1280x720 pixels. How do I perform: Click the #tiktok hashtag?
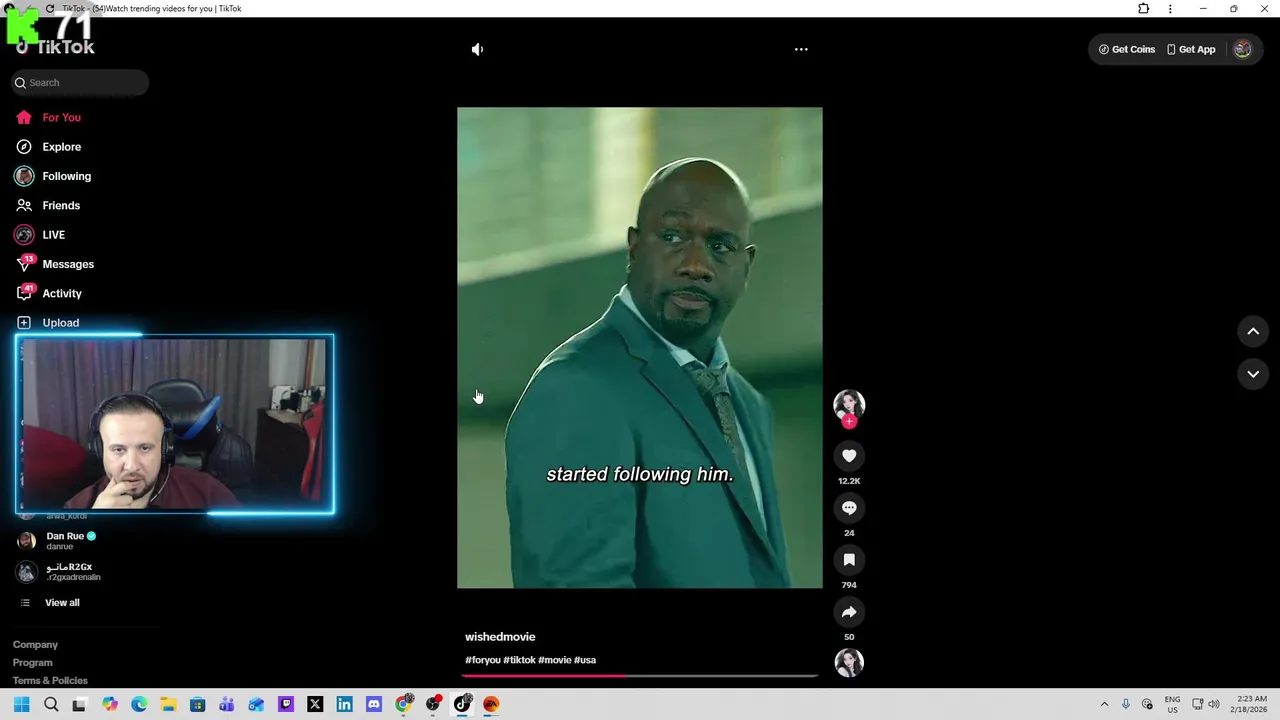click(x=520, y=660)
